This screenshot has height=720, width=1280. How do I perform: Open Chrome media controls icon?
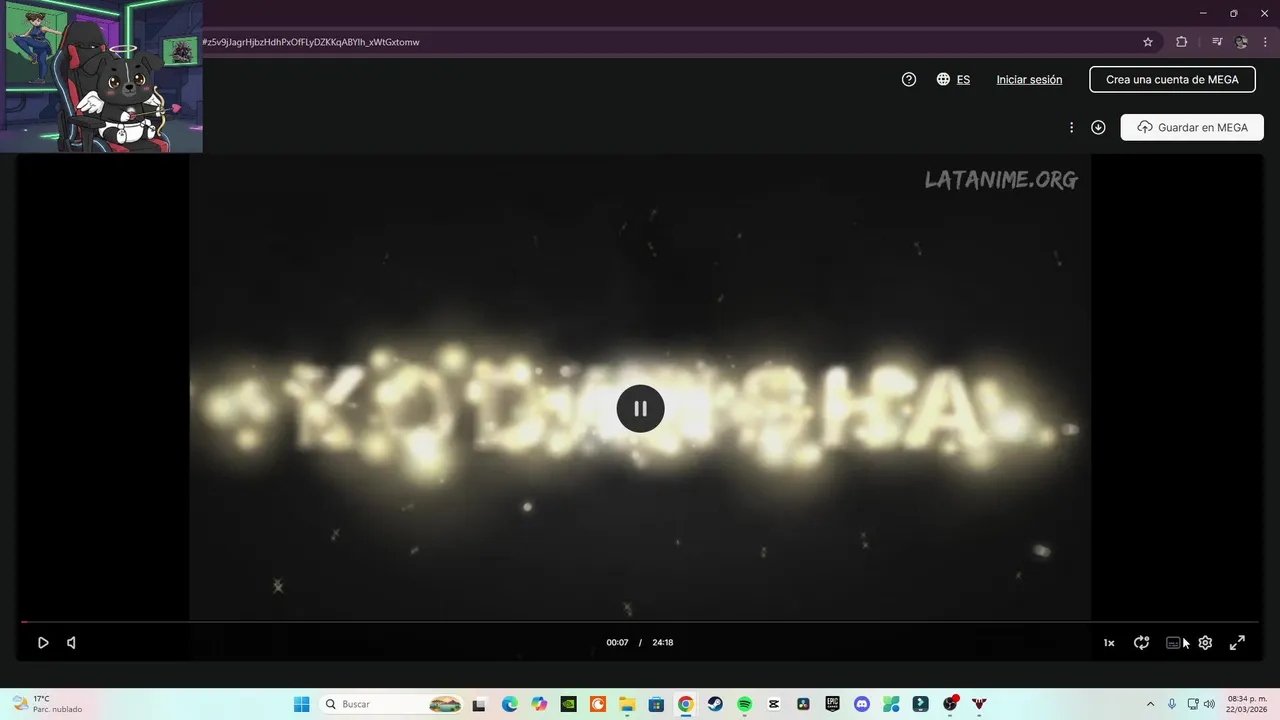pyautogui.click(x=1217, y=42)
